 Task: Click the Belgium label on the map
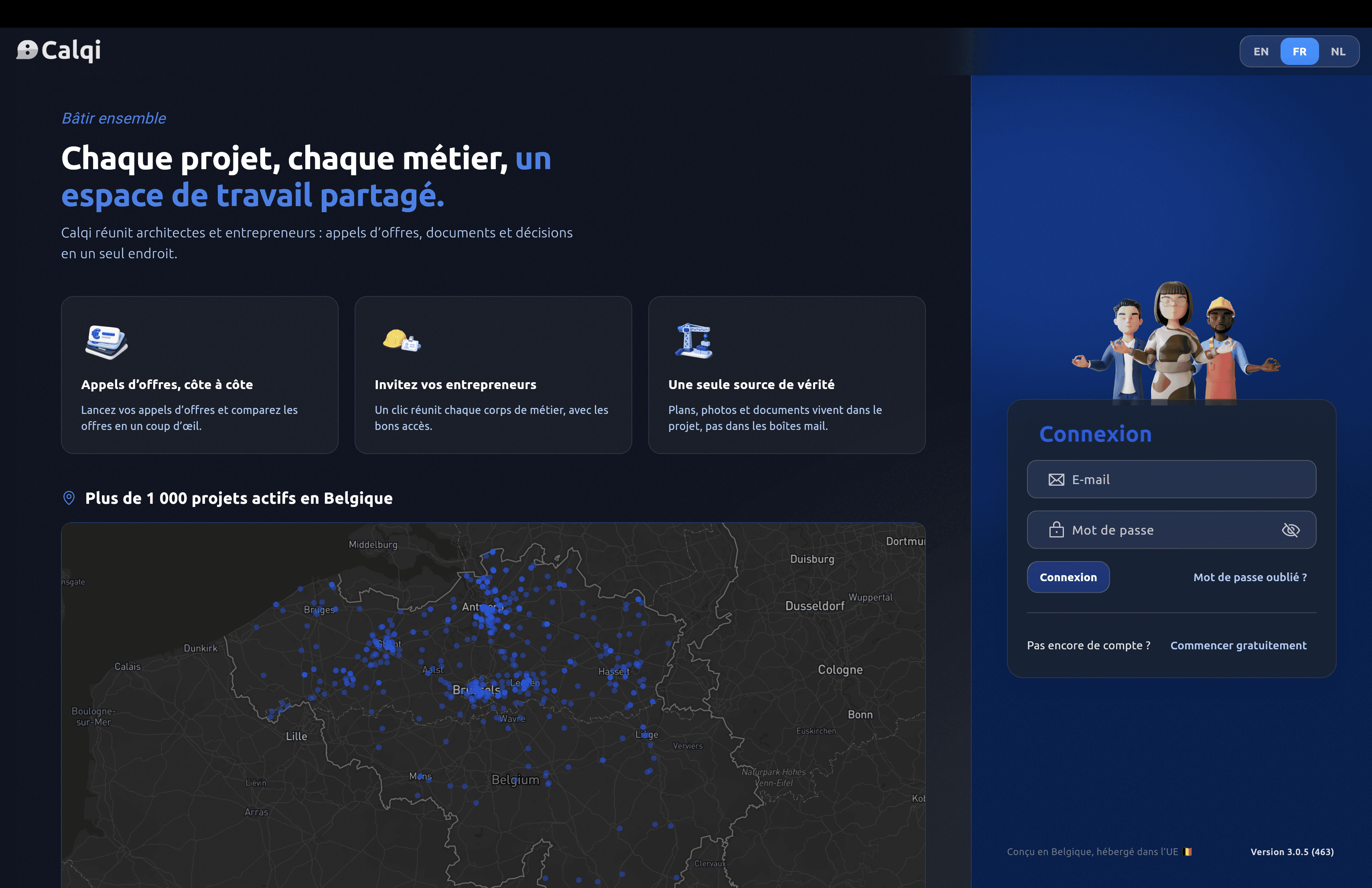pos(516,780)
